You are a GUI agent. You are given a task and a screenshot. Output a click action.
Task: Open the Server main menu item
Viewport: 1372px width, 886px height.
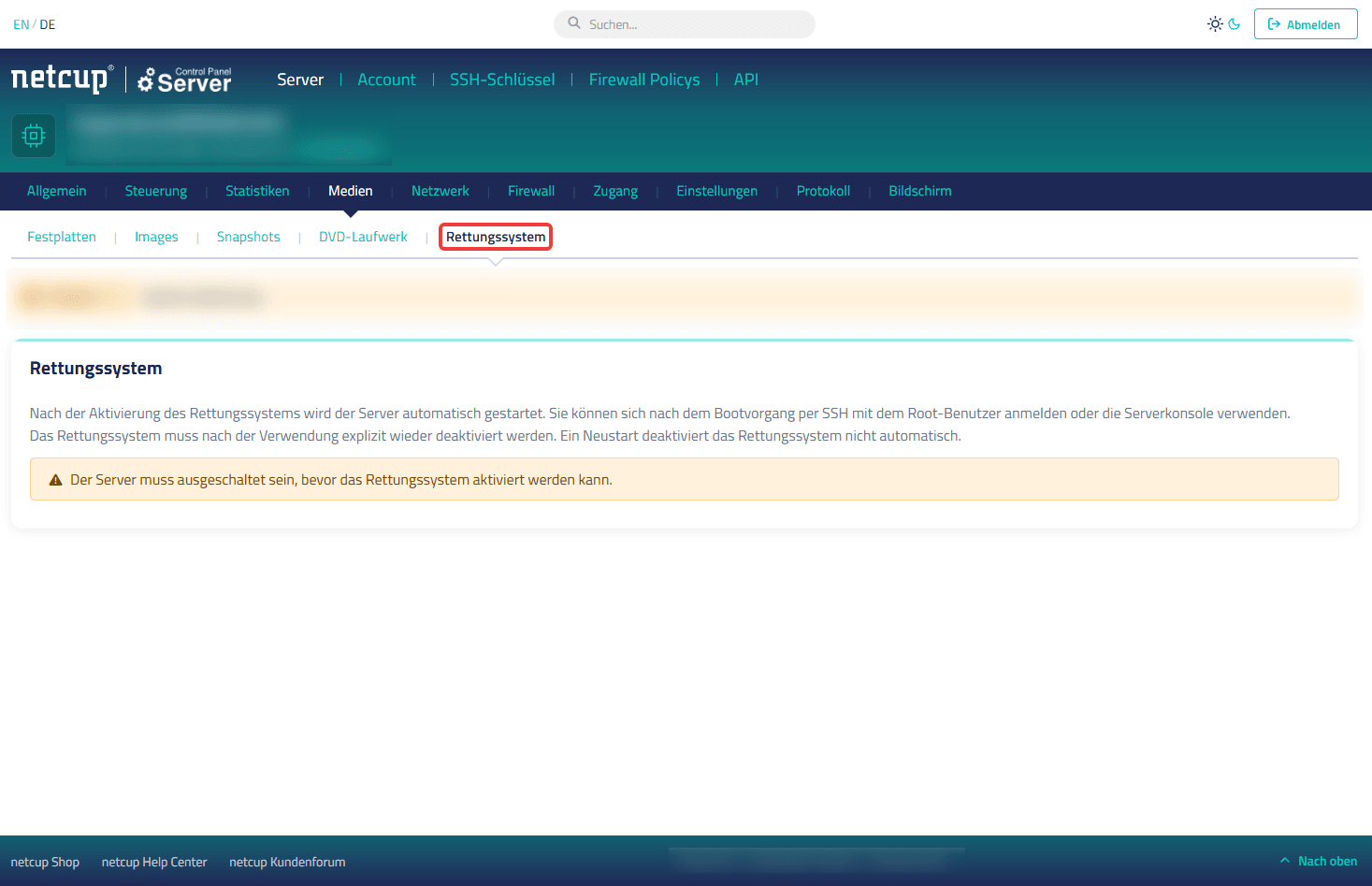[x=300, y=80]
